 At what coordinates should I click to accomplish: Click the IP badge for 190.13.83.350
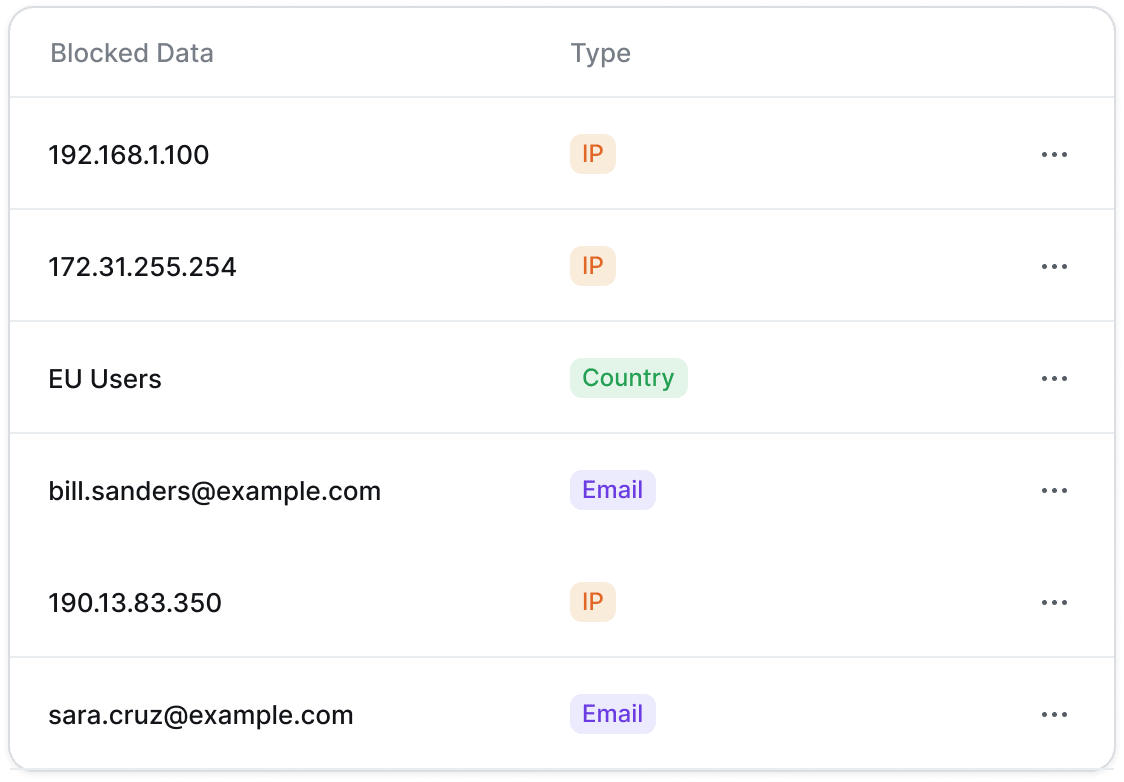[593, 602]
